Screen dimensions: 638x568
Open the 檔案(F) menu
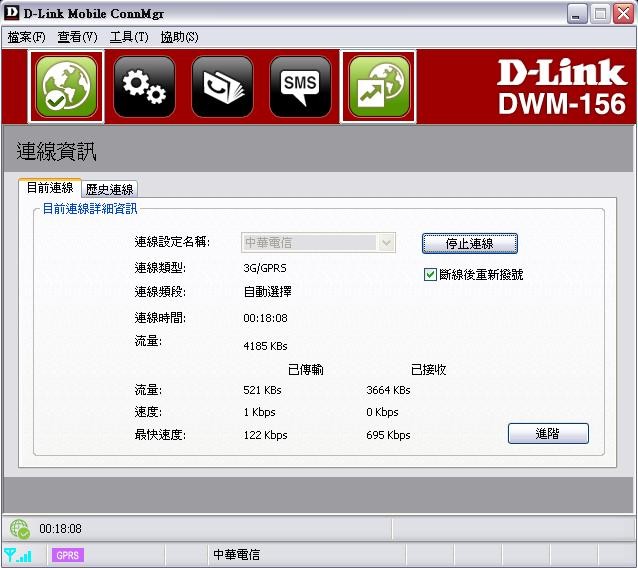click(26, 37)
